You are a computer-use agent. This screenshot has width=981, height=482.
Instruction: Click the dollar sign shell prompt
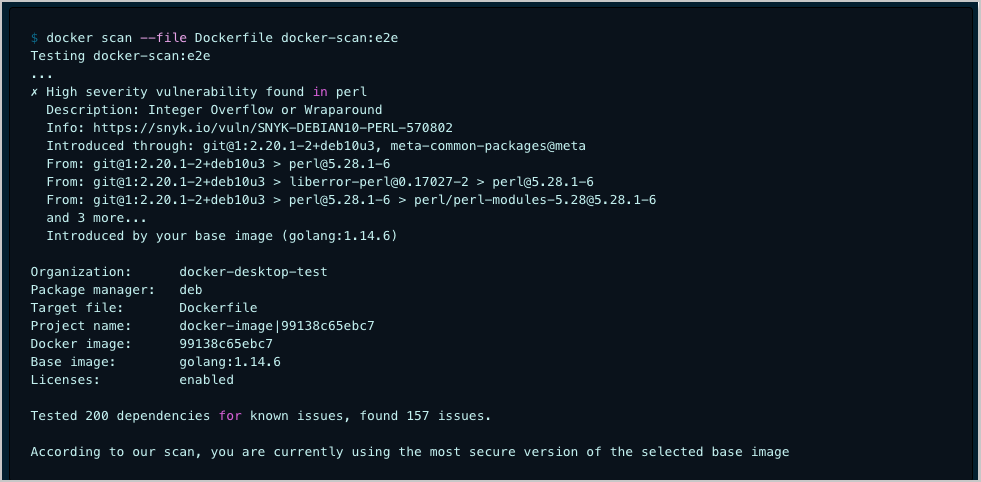(x=34, y=38)
